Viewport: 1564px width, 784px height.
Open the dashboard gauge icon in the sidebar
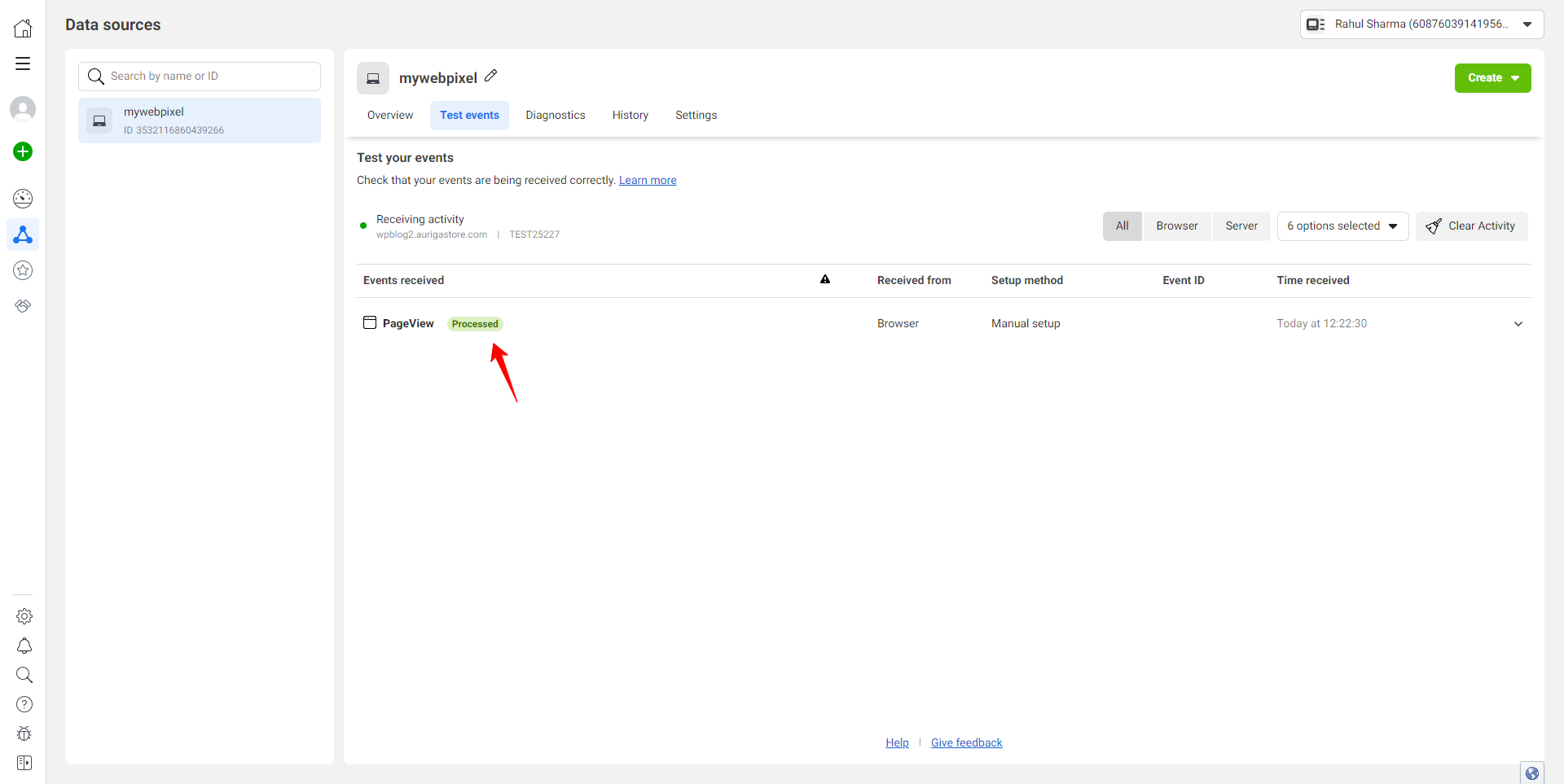23,198
